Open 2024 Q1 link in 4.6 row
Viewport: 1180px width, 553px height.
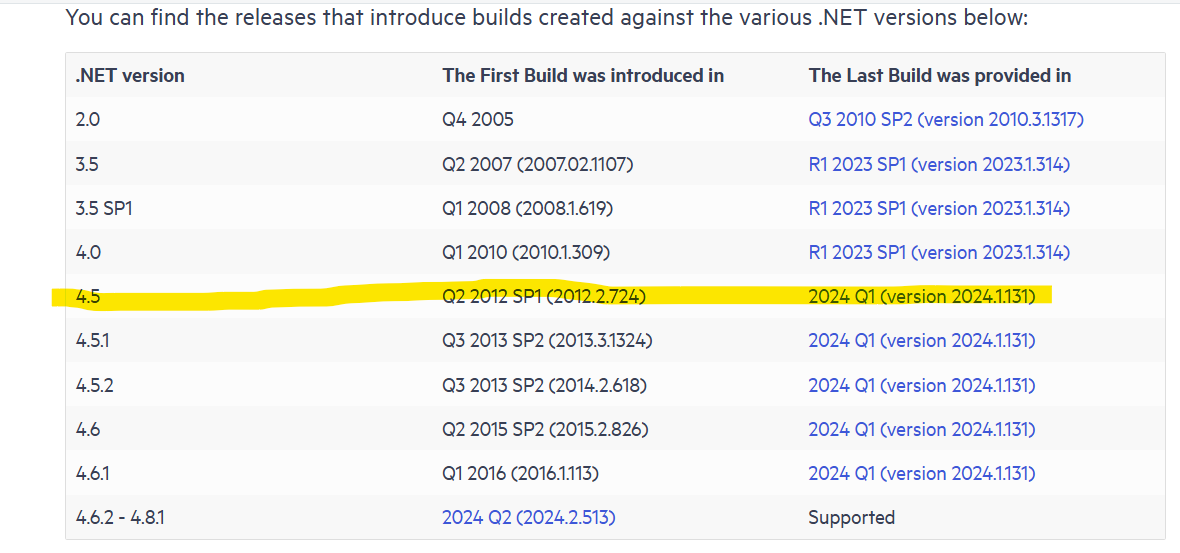click(x=922, y=429)
